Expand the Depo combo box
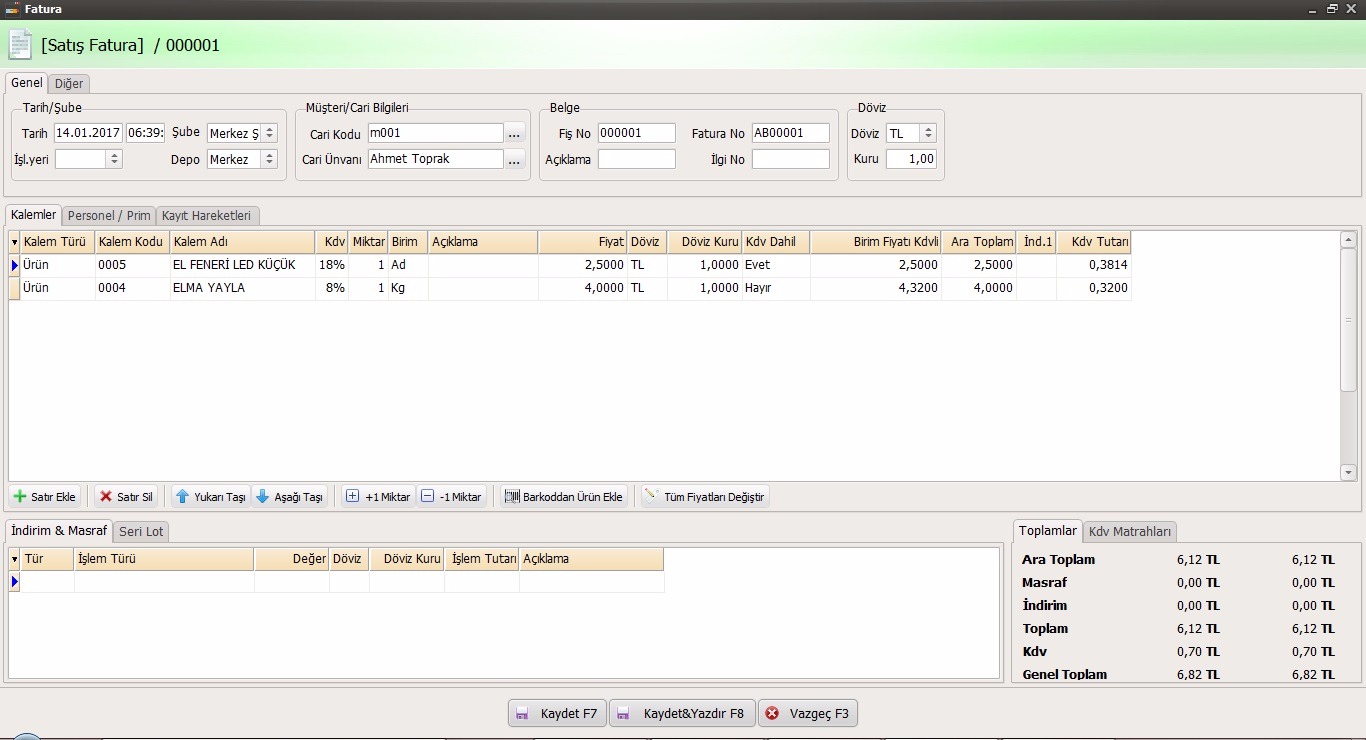The image size is (1366, 740). (x=269, y=159)
